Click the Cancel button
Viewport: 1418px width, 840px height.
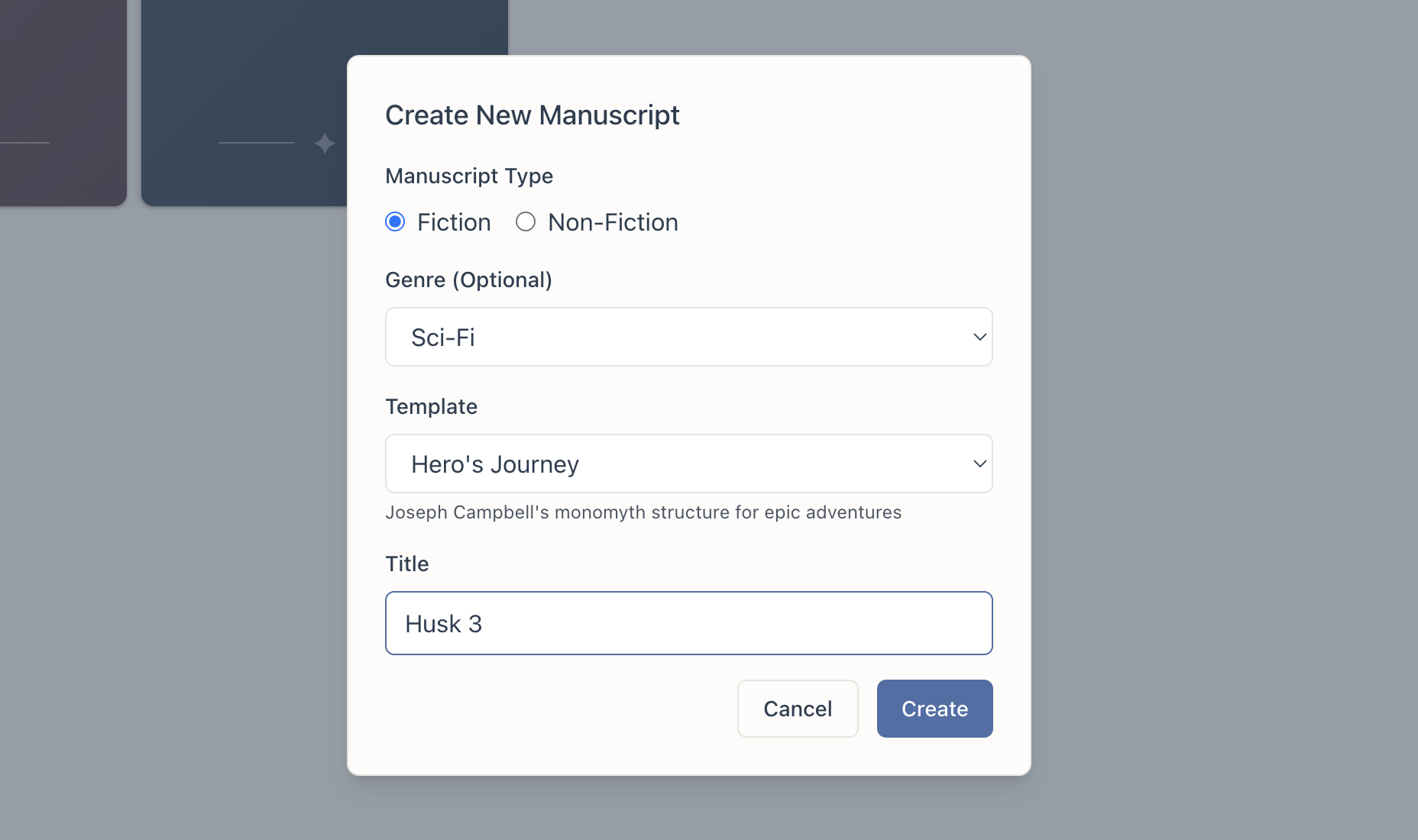(x=798, y=709)
